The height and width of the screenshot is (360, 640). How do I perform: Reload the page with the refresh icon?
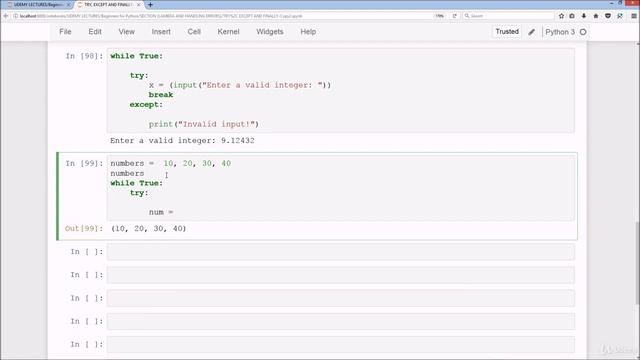point(454,16)
